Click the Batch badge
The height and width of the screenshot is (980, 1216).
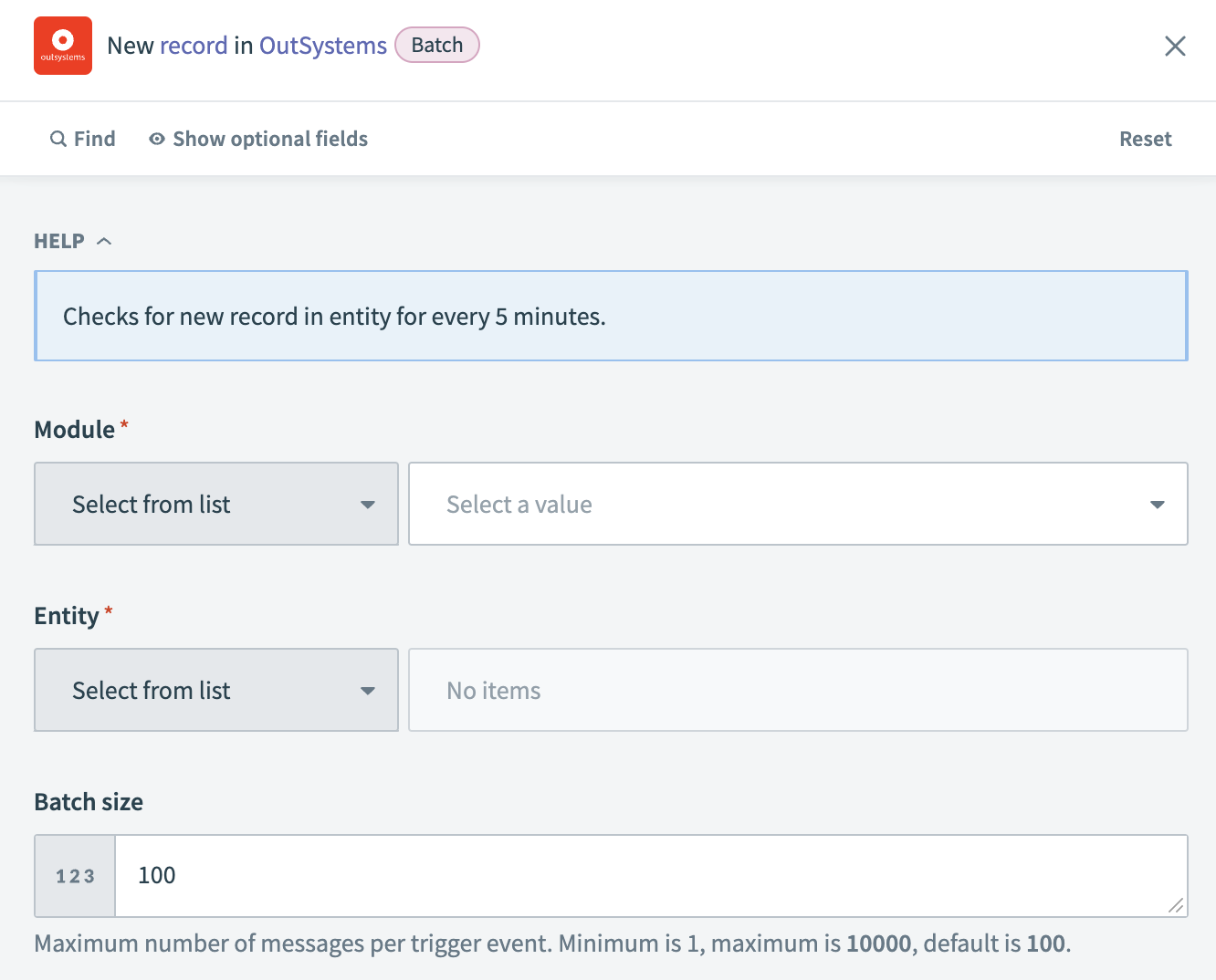click(437, 45)
